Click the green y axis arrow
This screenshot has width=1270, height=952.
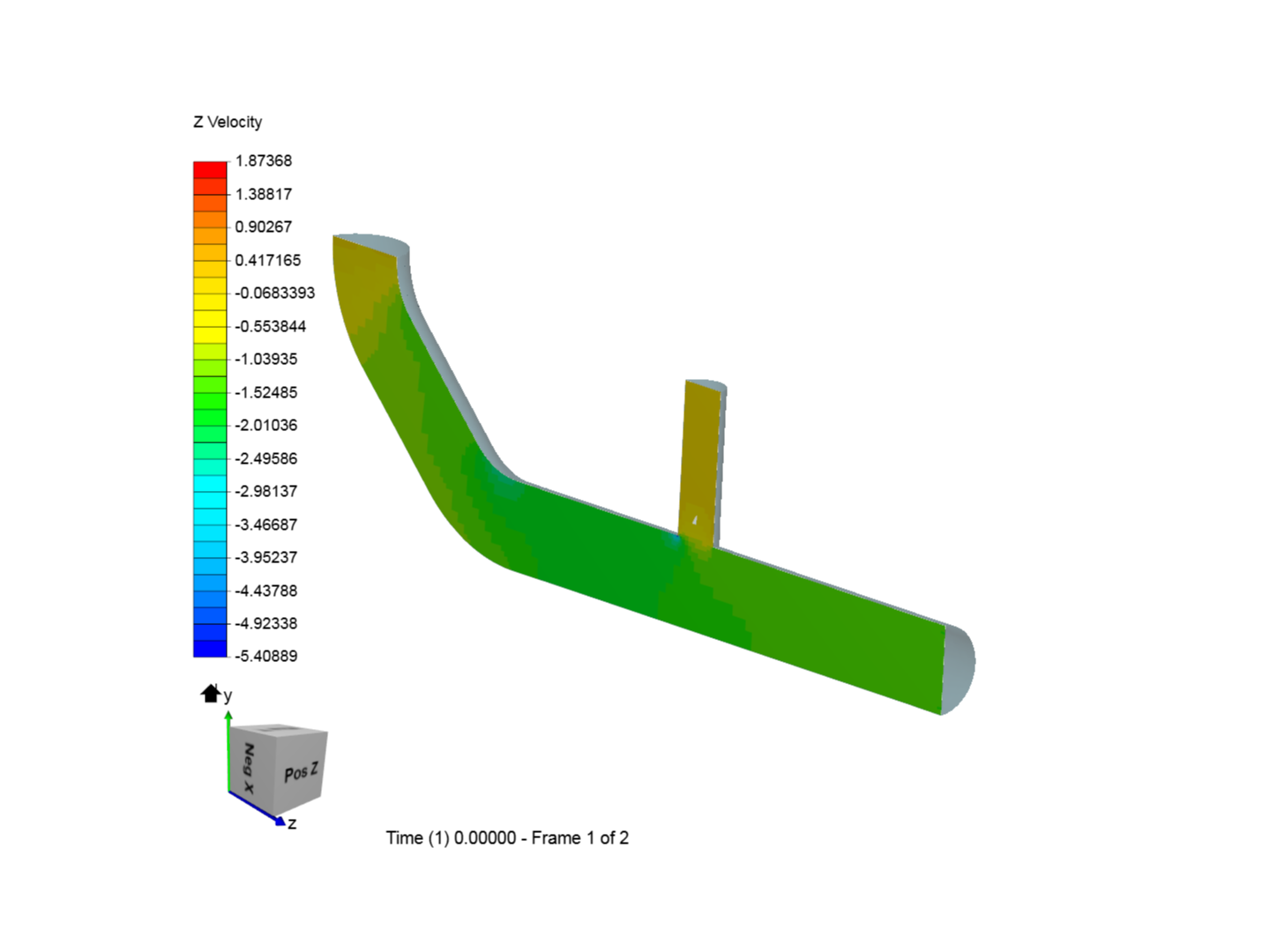click(x=228, y=751)
